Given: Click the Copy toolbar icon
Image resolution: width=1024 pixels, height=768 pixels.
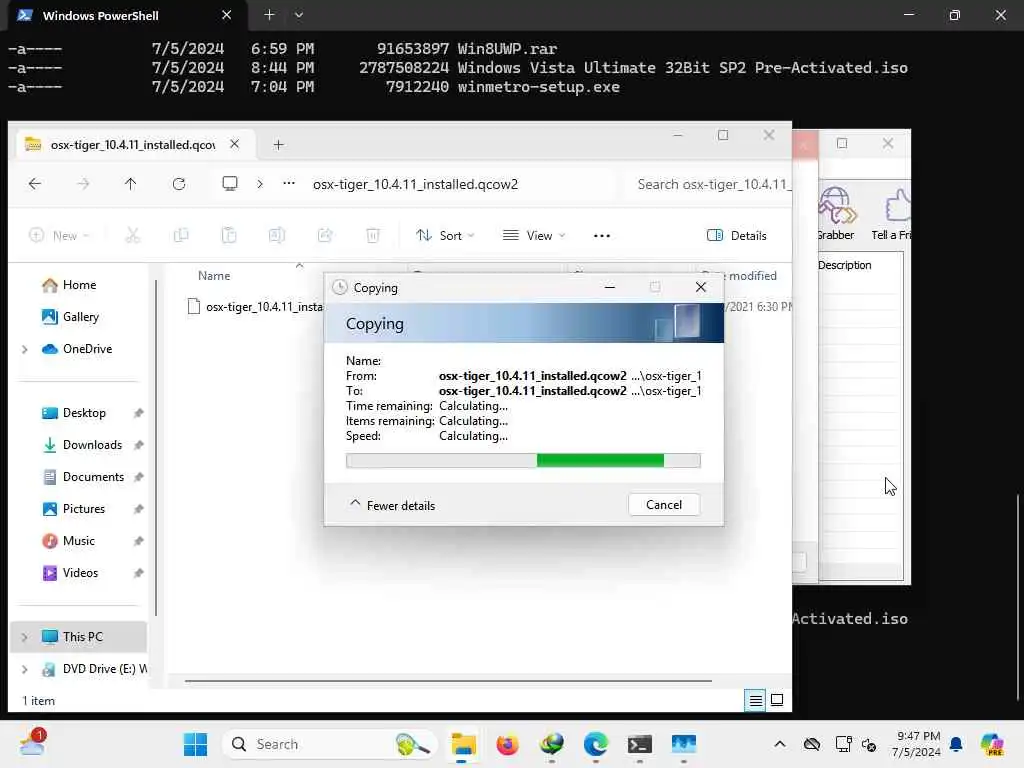Looking at the screenshot, I should pos(181,235).
